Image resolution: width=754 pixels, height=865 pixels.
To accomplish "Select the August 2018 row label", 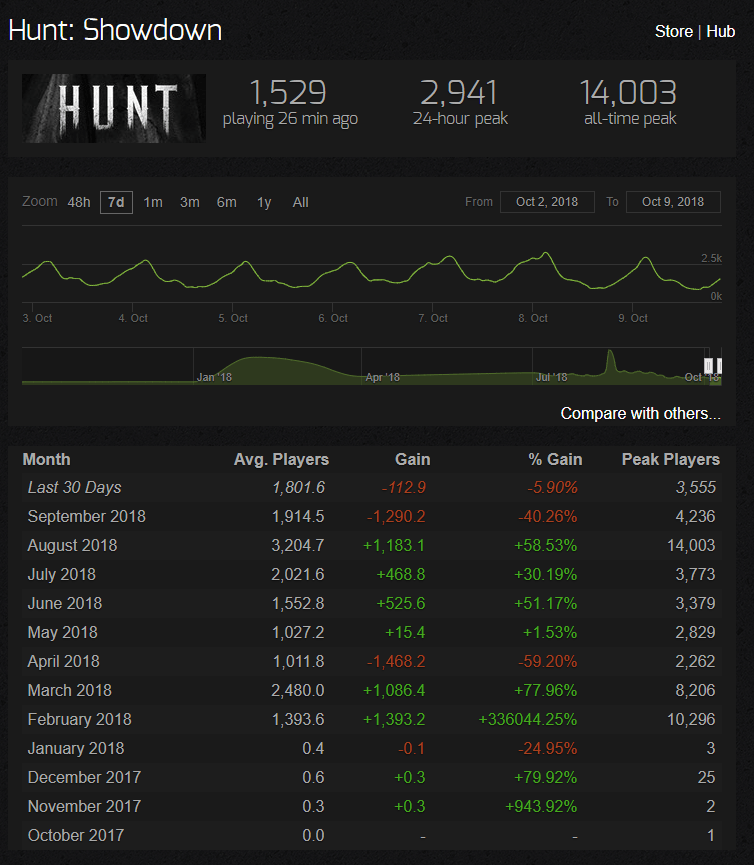I will point(72,546).
